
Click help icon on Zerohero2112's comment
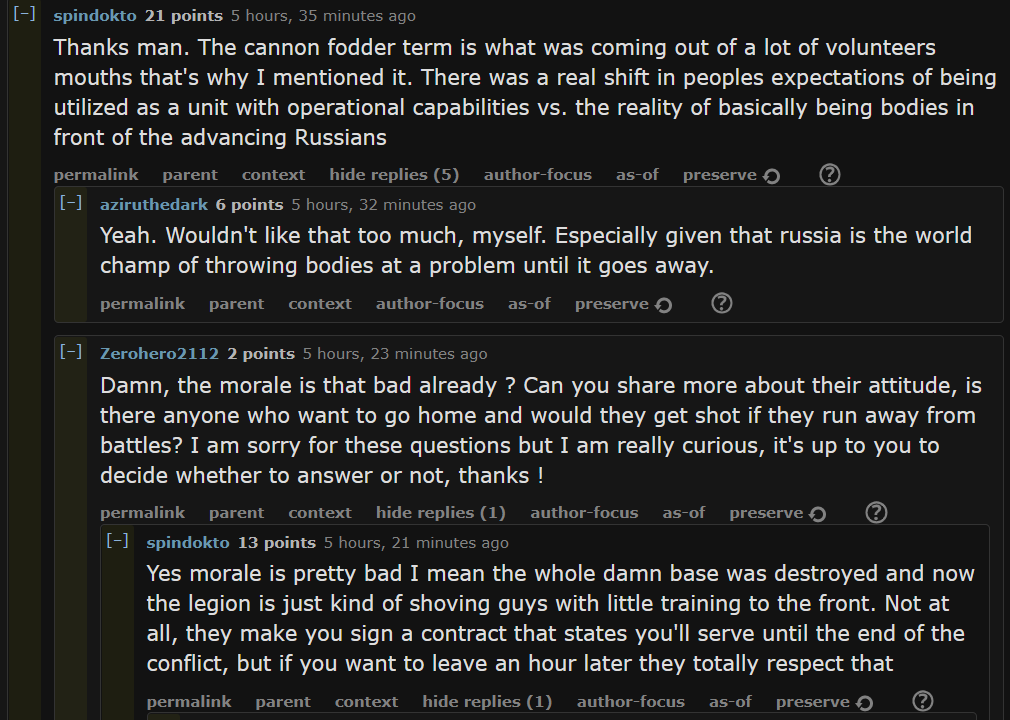click(875, 513)
